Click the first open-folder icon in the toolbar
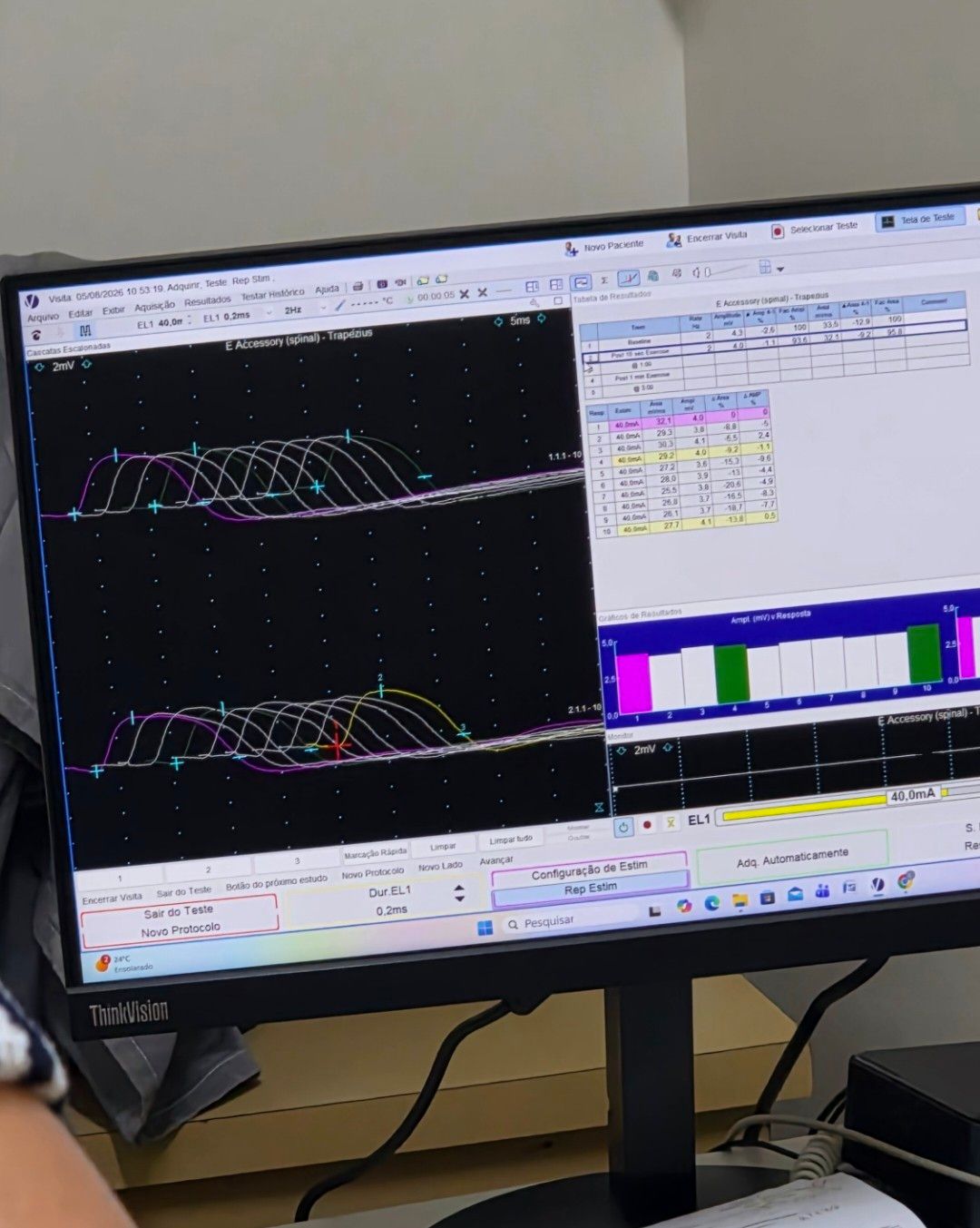 tap(423, 280)
